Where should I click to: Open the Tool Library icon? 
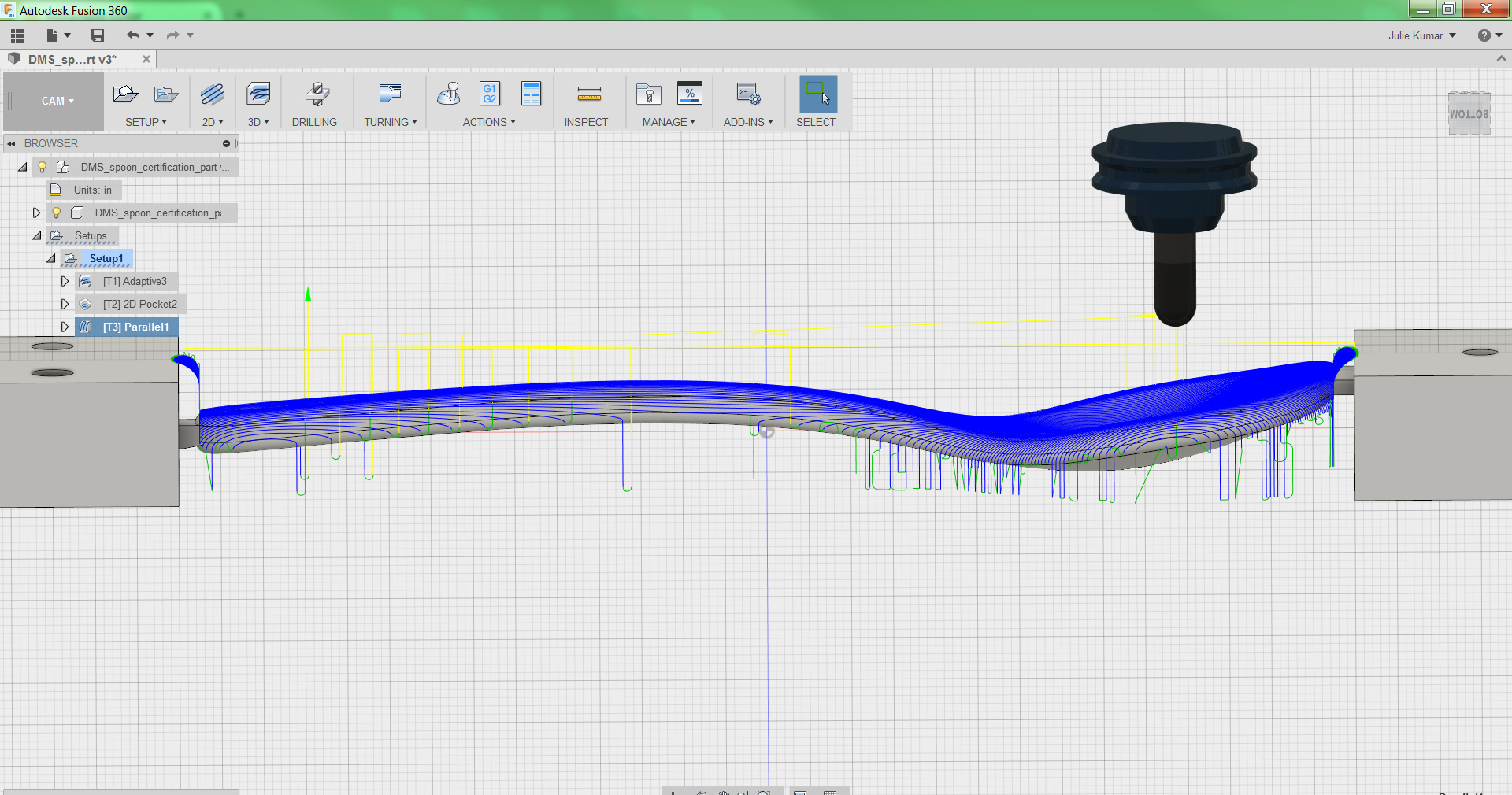(649, 94)
